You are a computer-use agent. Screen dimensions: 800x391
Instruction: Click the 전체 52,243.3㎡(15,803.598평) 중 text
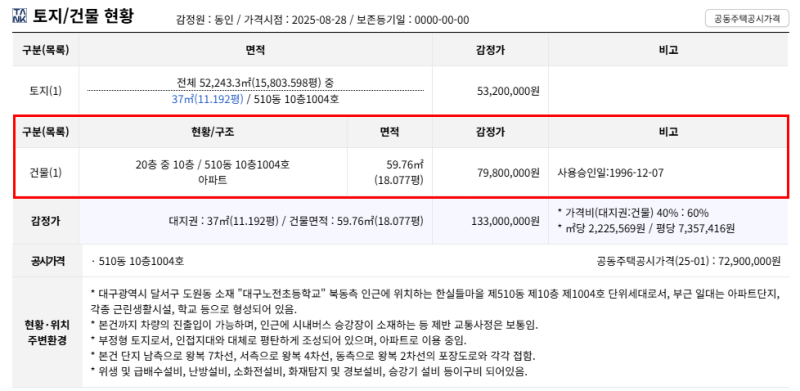pyautogui.click(x=256, y=82)
